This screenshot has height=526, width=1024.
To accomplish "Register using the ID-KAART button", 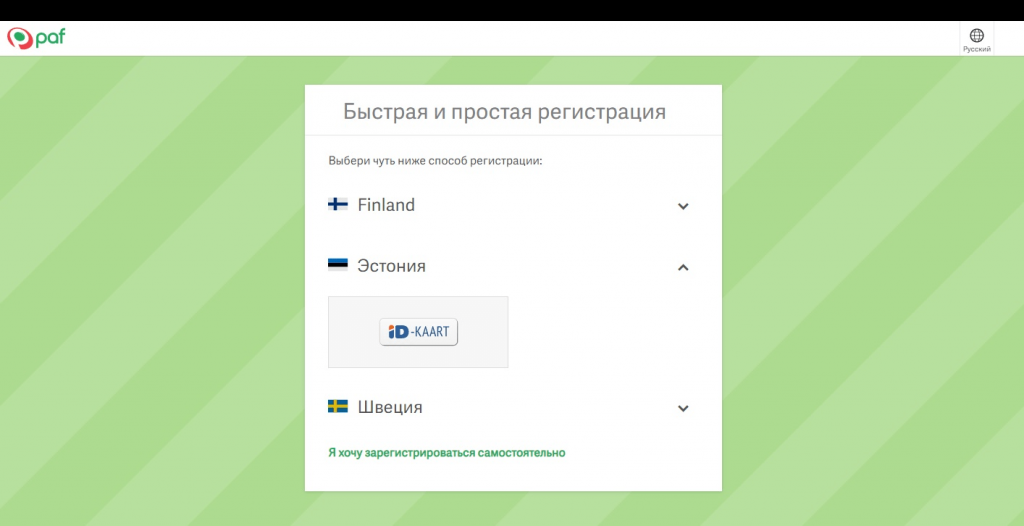I will tap(419, 332).
